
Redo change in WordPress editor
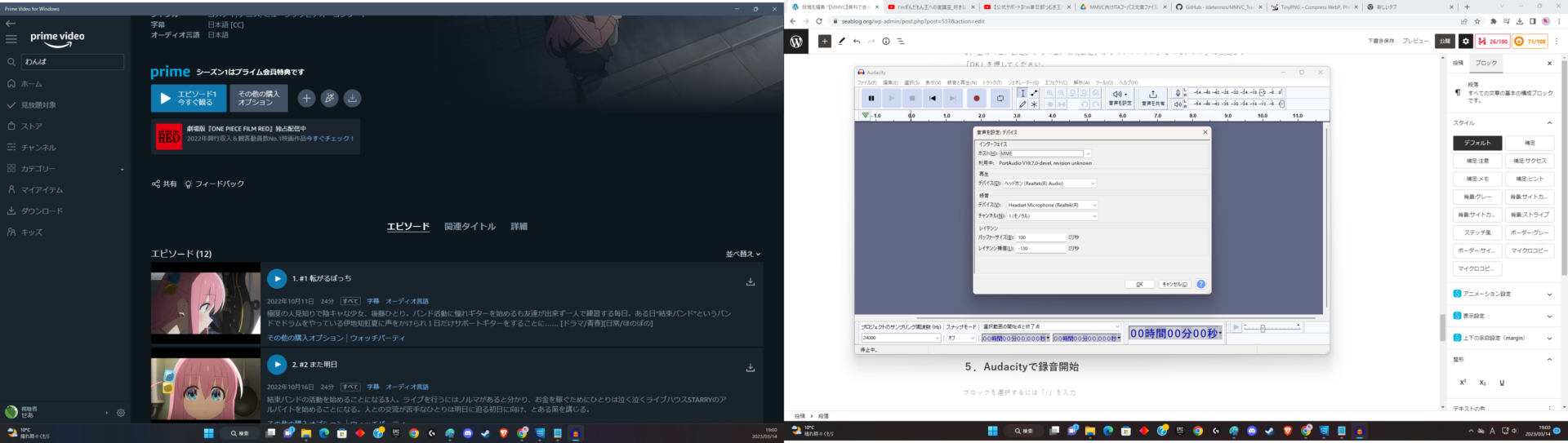[871, 41]
